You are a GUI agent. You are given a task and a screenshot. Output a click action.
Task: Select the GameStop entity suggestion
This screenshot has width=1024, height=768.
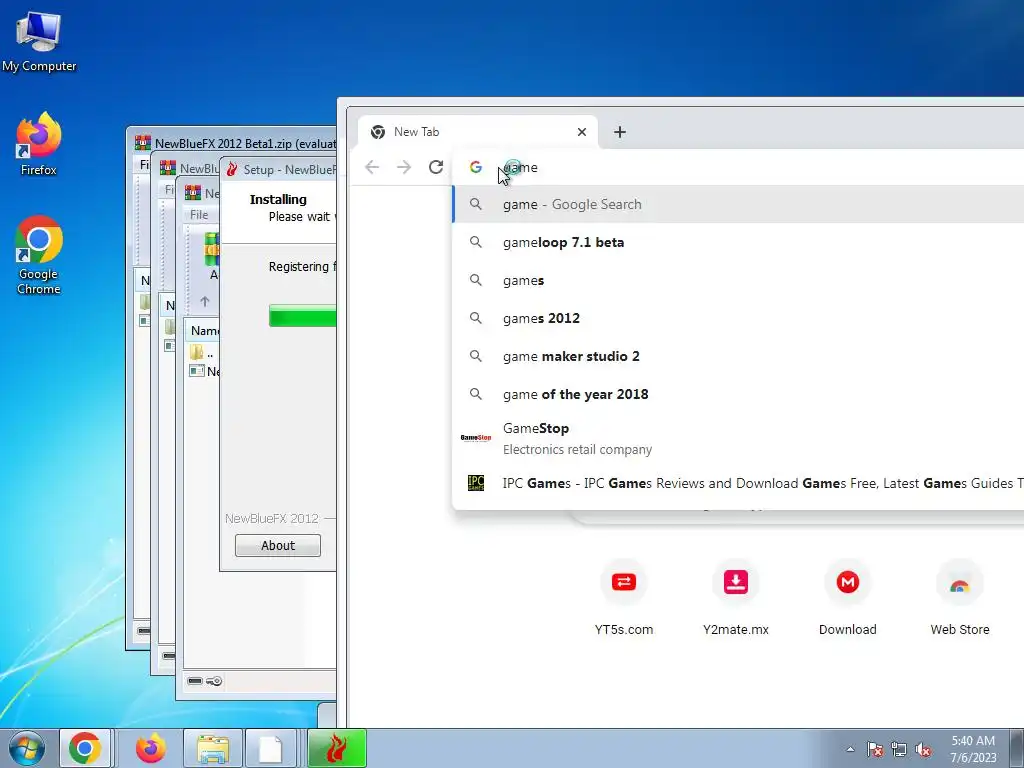[738, 438]
